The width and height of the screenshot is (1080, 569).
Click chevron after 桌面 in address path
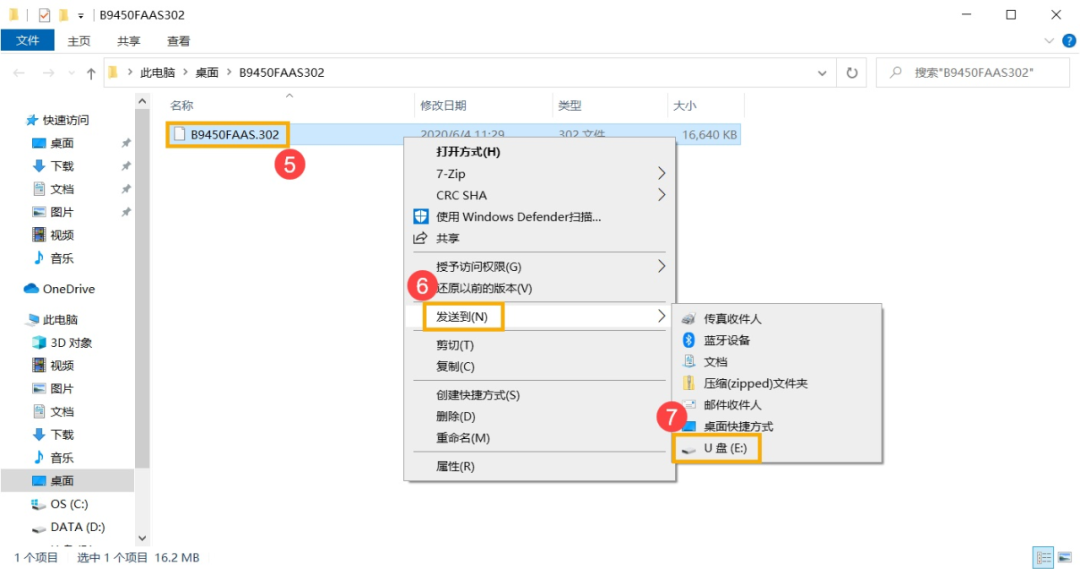[x=229, y=72]
